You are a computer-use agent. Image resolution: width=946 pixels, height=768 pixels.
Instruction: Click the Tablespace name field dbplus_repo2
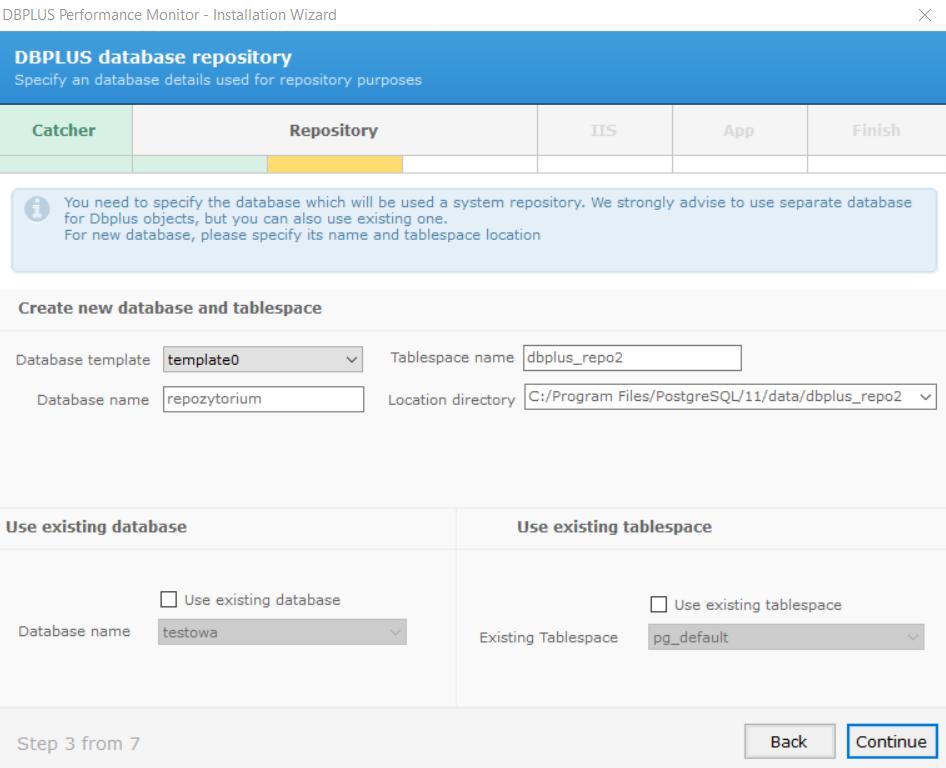(x=632, y=358)
